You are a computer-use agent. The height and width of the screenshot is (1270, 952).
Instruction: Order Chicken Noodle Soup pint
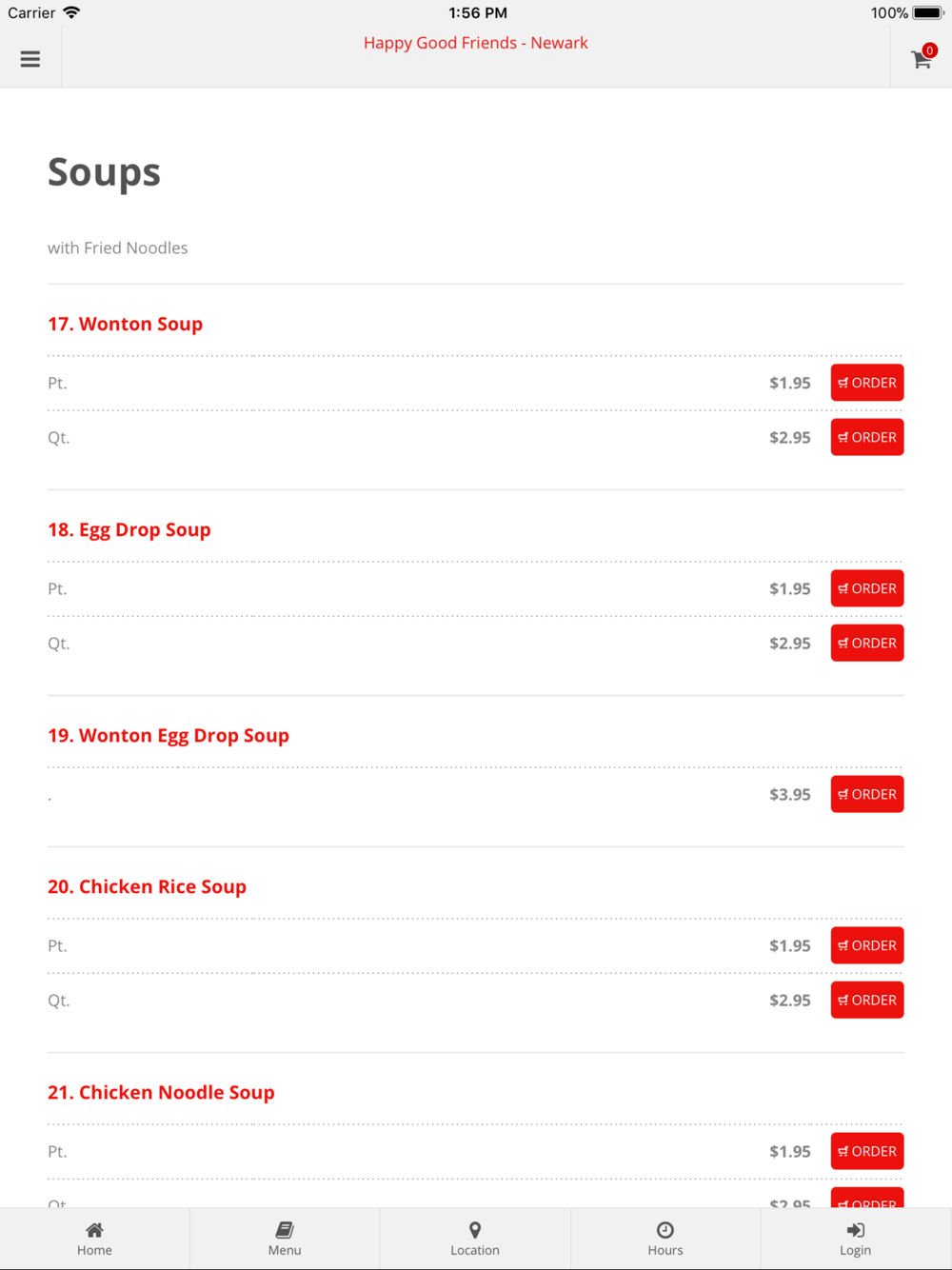pyautogui.click(x=867, y=1151)
